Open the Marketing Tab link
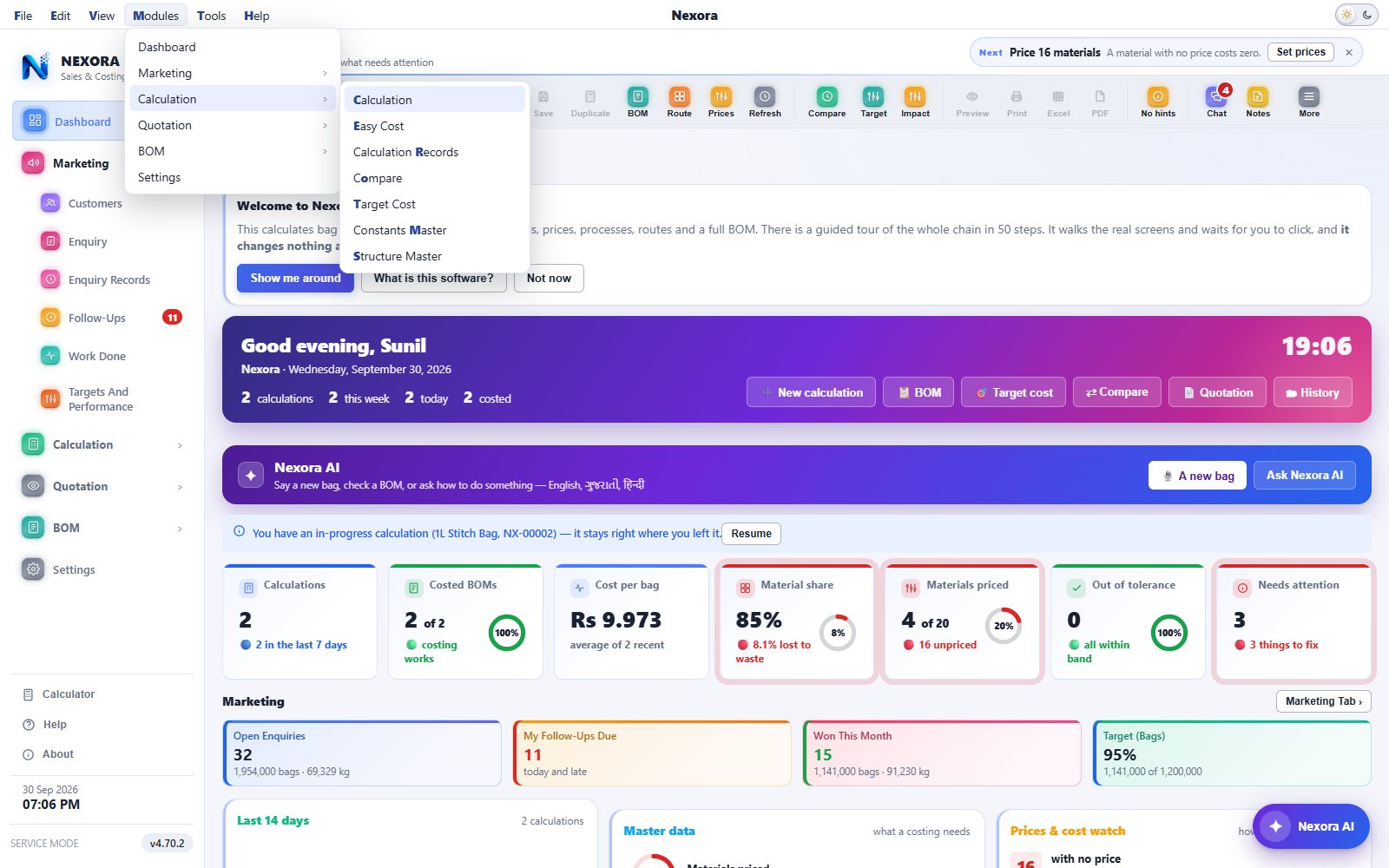Image resolution: width=1389 pixels, height=868 pixels. coord(1323,701)
